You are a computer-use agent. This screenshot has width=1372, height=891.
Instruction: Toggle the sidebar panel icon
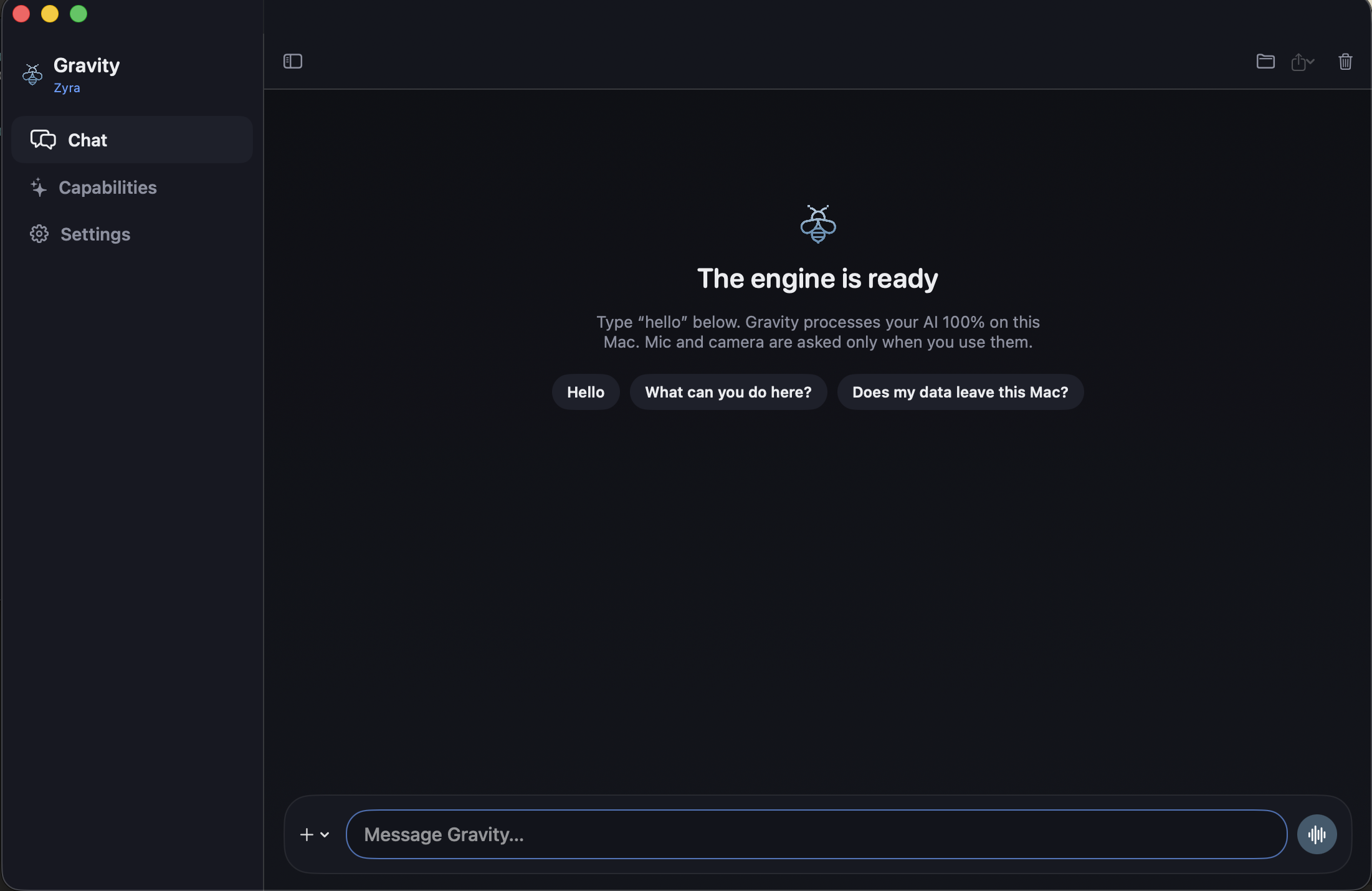(293, 61)
